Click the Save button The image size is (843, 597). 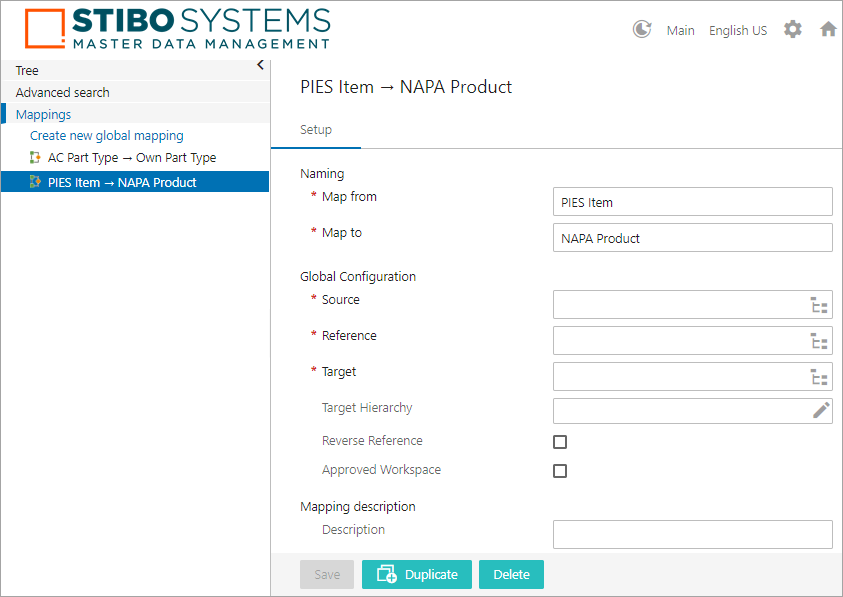pyautogui.click(x=327, y=574)
